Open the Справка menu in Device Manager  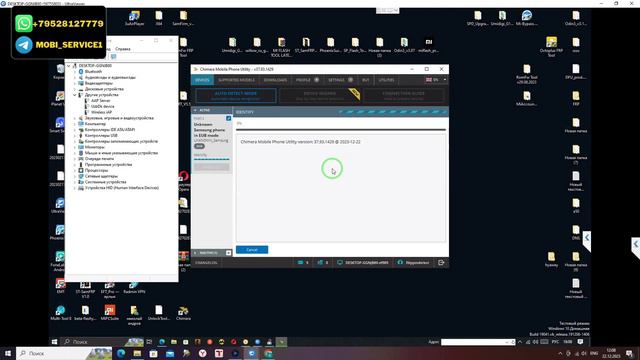coord(122,49)
